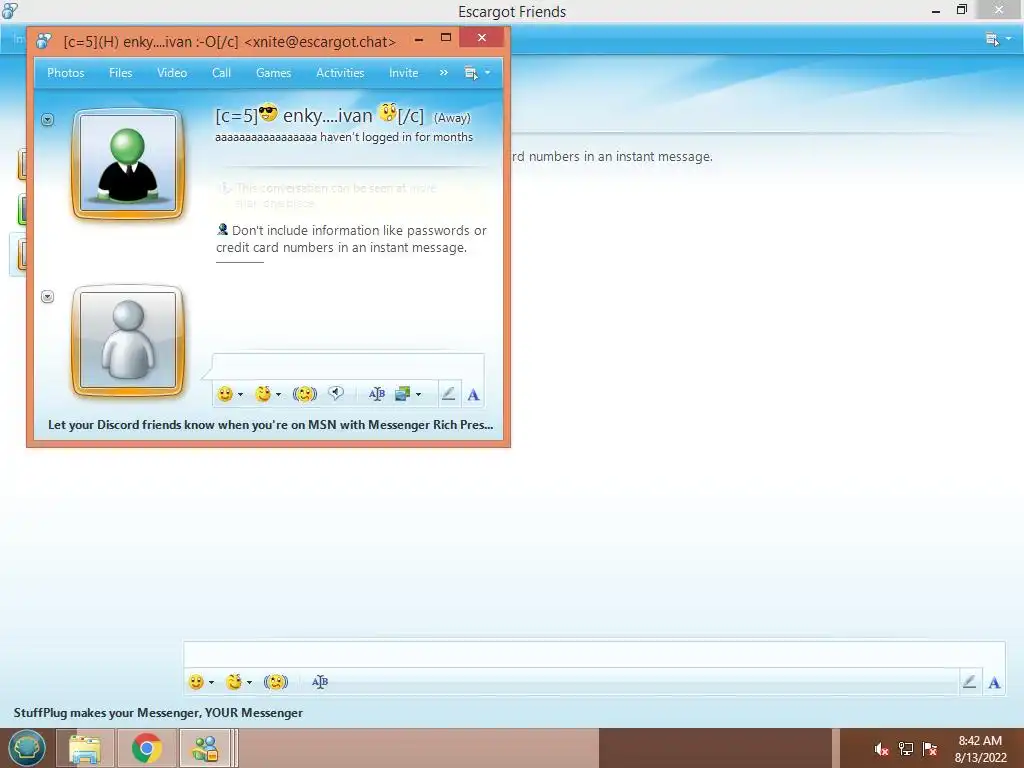The width and height of the screenshot is (1024, 768).
Task: Open emoticon dropdown in Escargot Friends window
Action: tap(212, 682)
